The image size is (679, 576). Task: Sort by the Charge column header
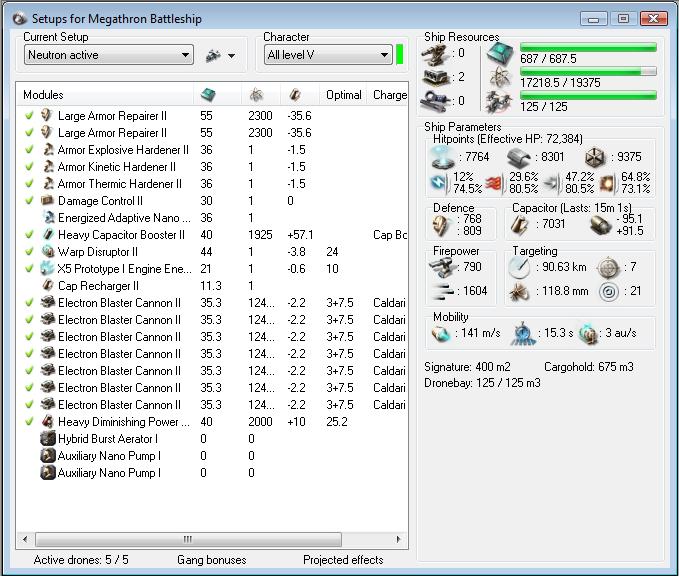pyautogui.click(x=389, y=95)
